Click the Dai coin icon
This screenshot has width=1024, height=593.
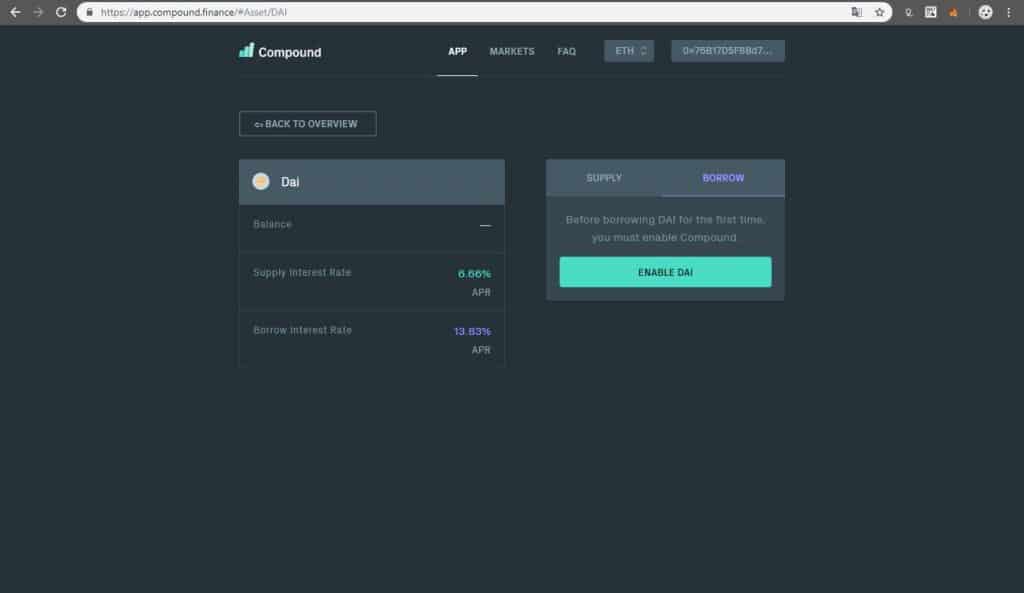261,182
